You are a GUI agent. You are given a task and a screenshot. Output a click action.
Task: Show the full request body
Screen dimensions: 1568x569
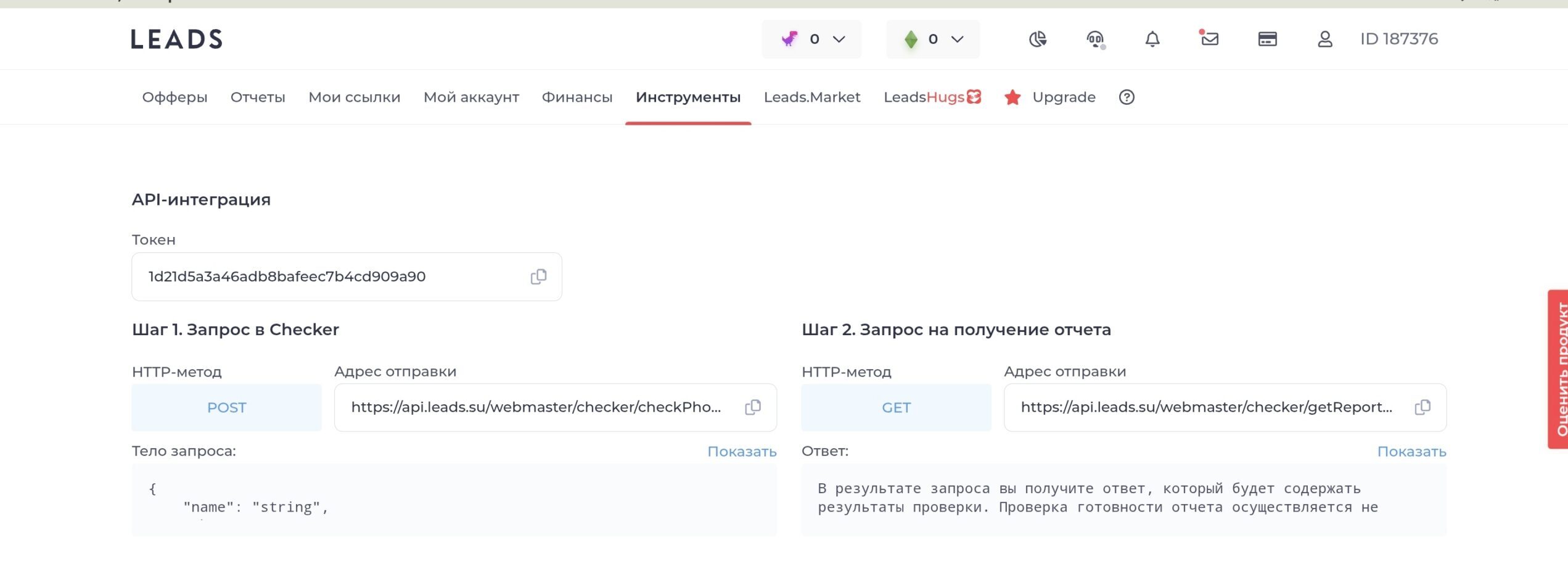click(x=741, y=452)
